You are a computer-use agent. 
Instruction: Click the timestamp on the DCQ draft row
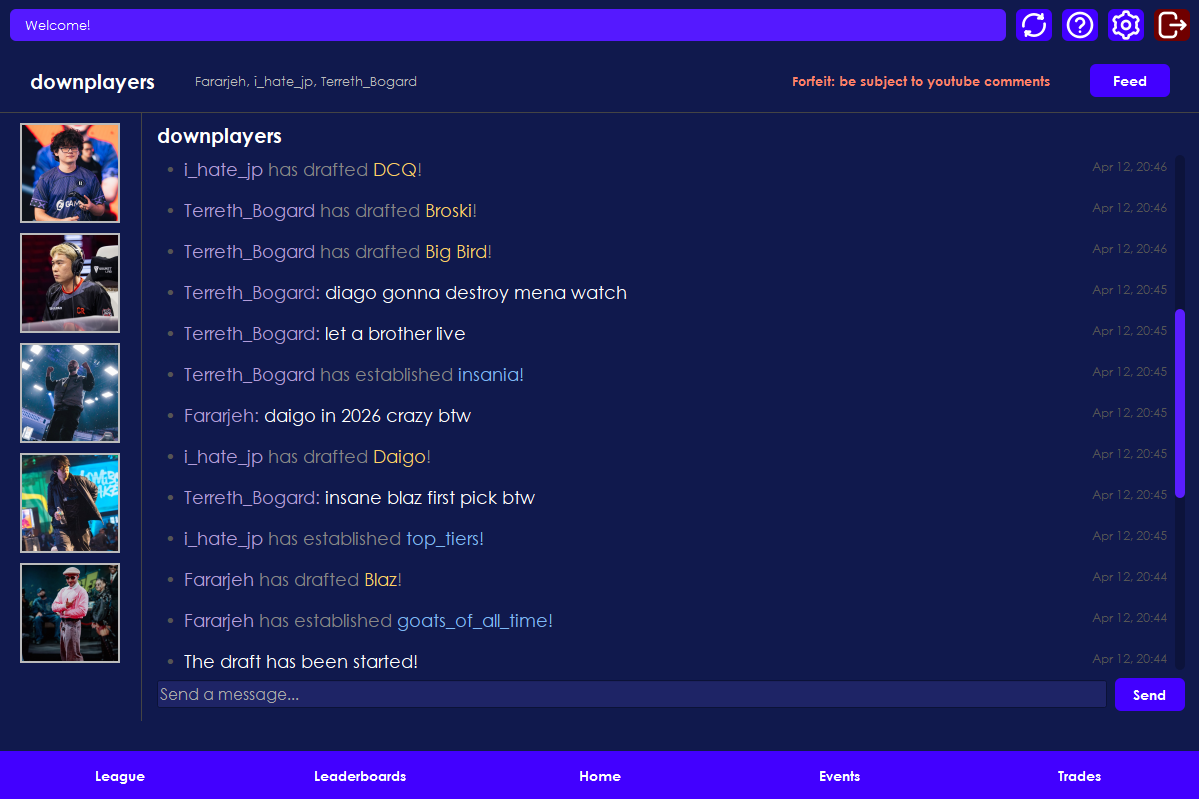click(1129, 167)
